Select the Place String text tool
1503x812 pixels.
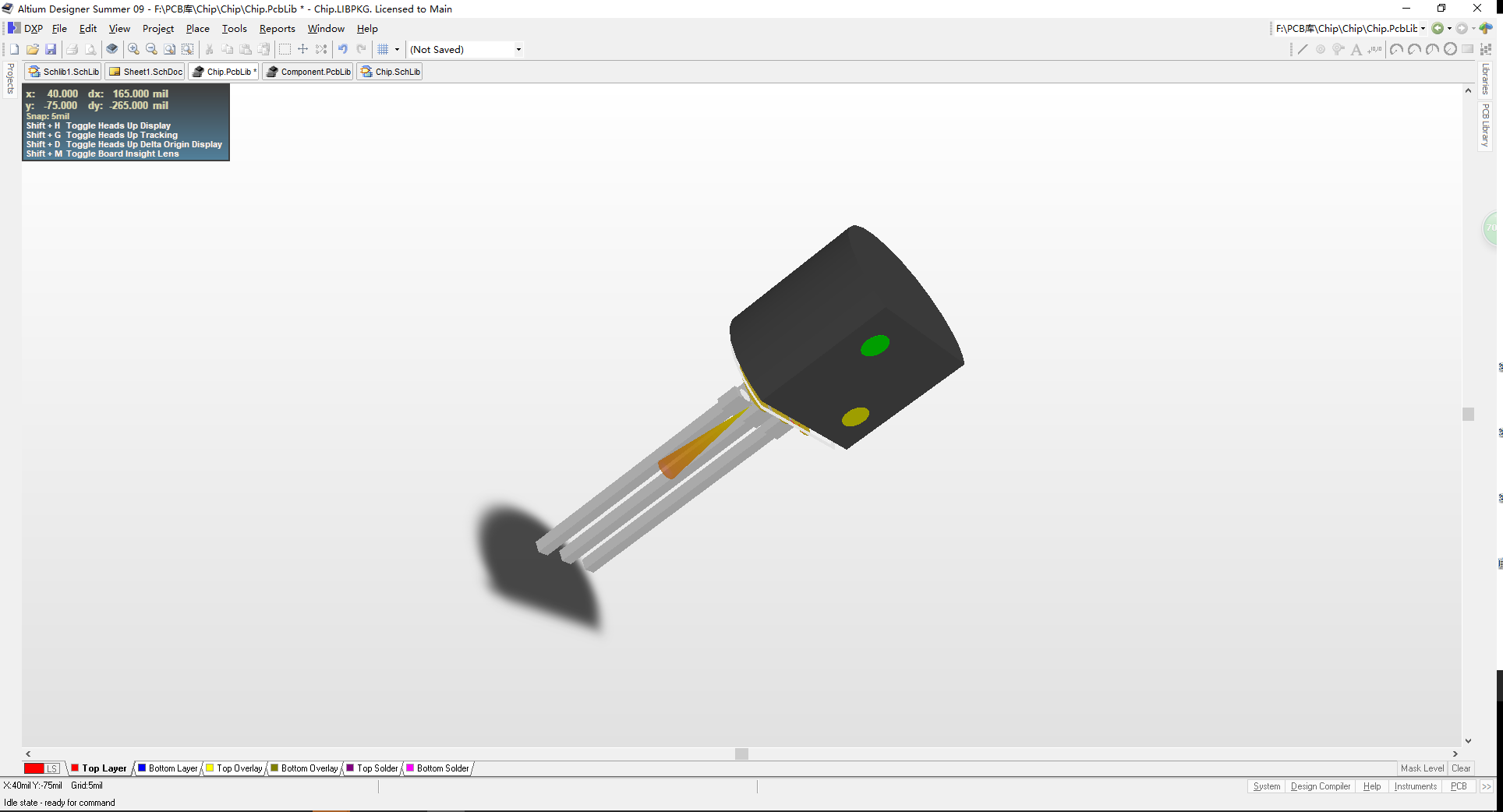coord(1356,49)
